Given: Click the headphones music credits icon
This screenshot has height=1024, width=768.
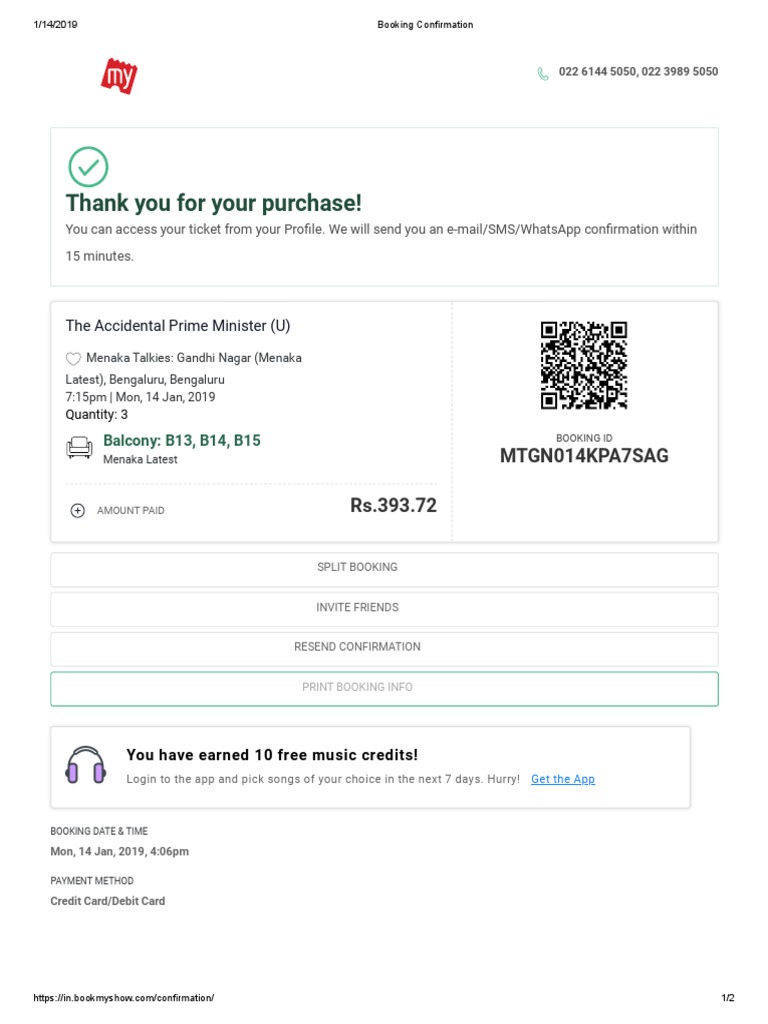Looking at the screenshot, I should click(86, 765).
